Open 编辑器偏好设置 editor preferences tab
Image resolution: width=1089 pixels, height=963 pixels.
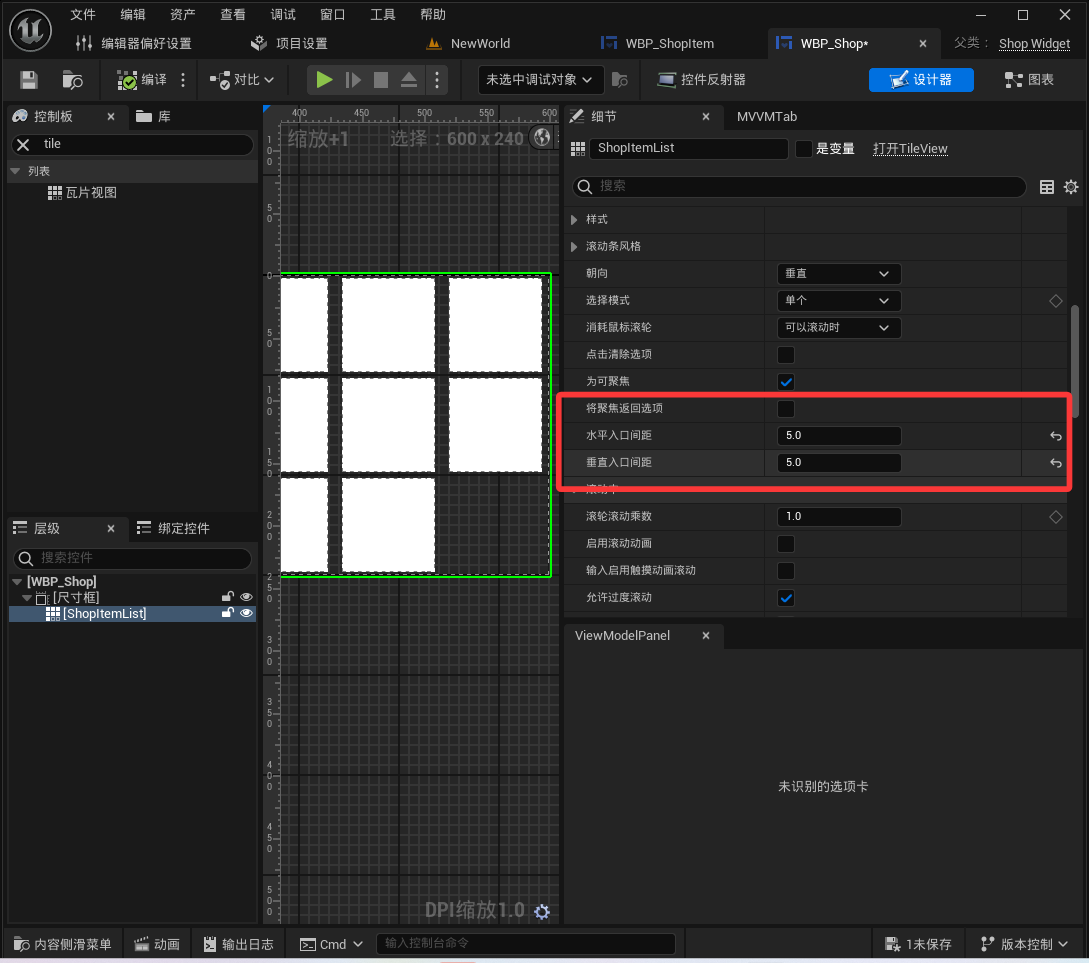coord(134,44)
